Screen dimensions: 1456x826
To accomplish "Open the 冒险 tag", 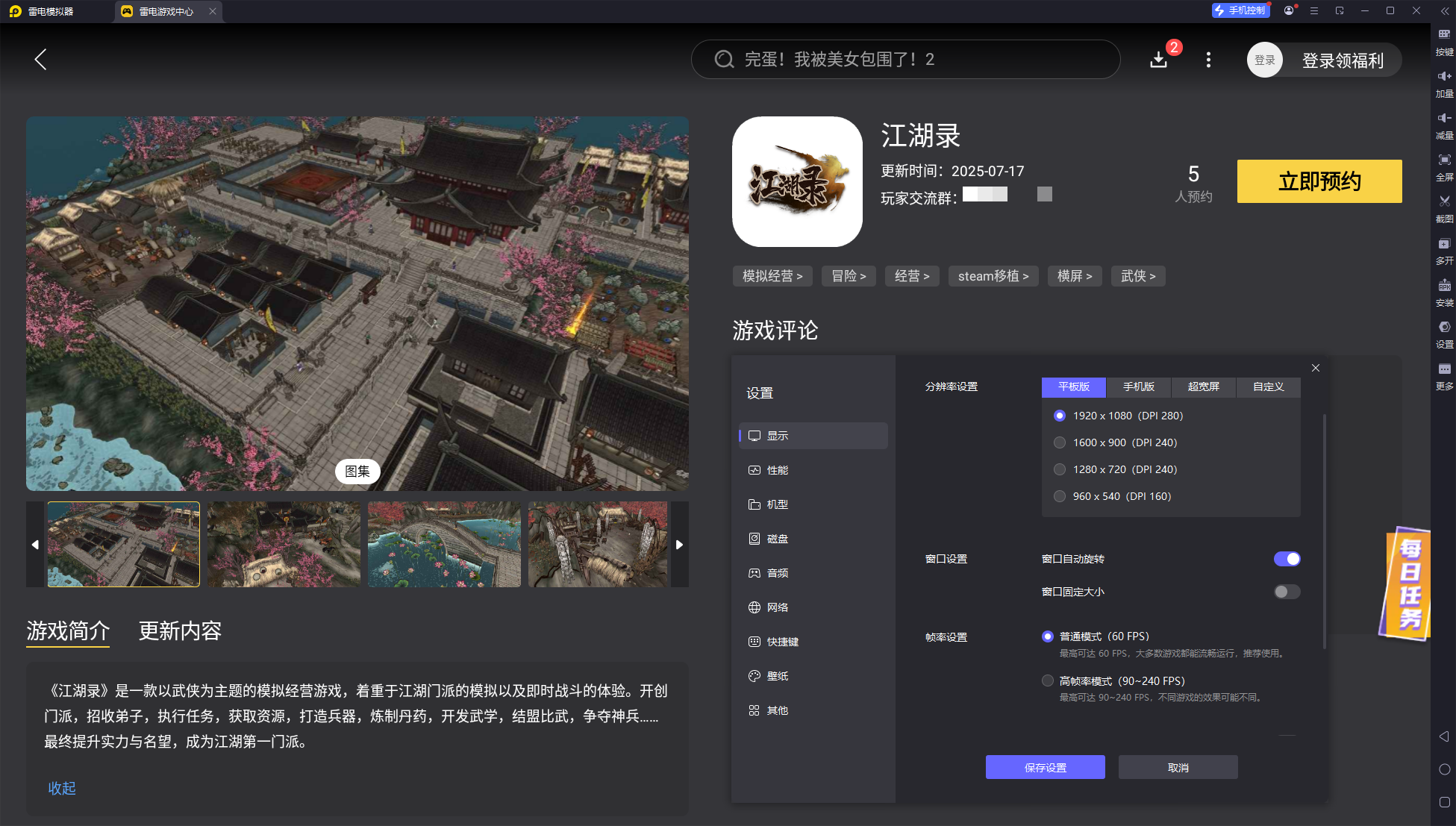I will 849,276.
